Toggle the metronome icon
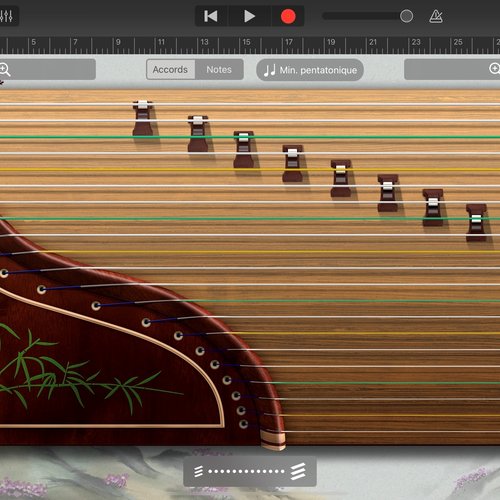500x500 pixels. coord(436,16)
